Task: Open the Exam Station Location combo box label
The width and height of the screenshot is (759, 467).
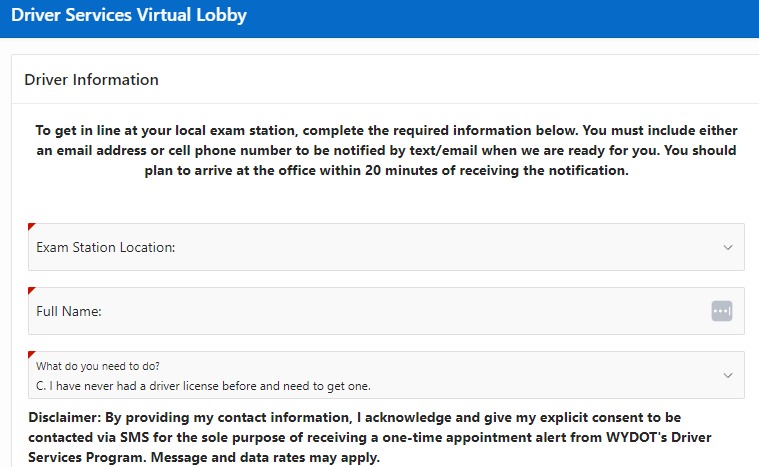Action: (x=106, y=247)
